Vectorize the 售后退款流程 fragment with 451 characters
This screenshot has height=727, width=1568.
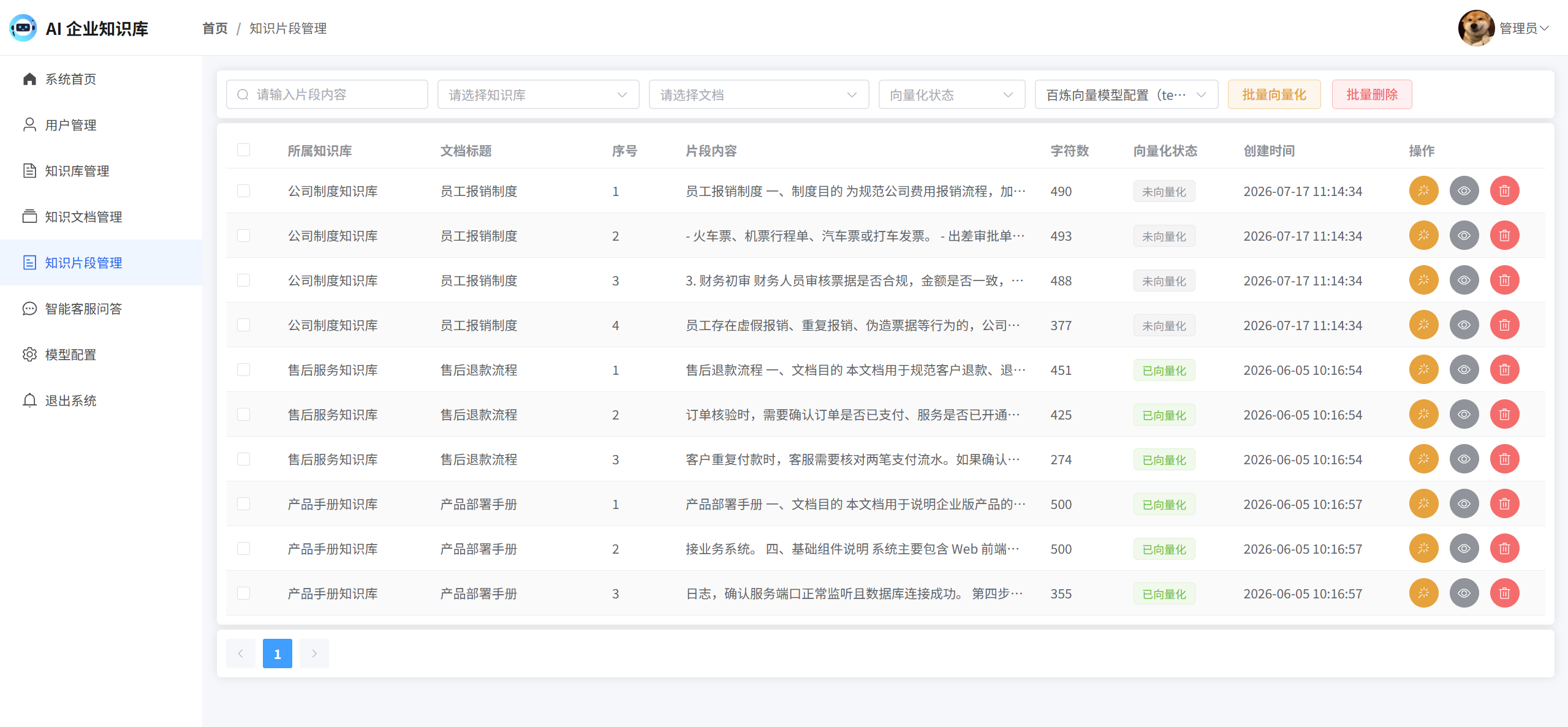click(1423, 369)
